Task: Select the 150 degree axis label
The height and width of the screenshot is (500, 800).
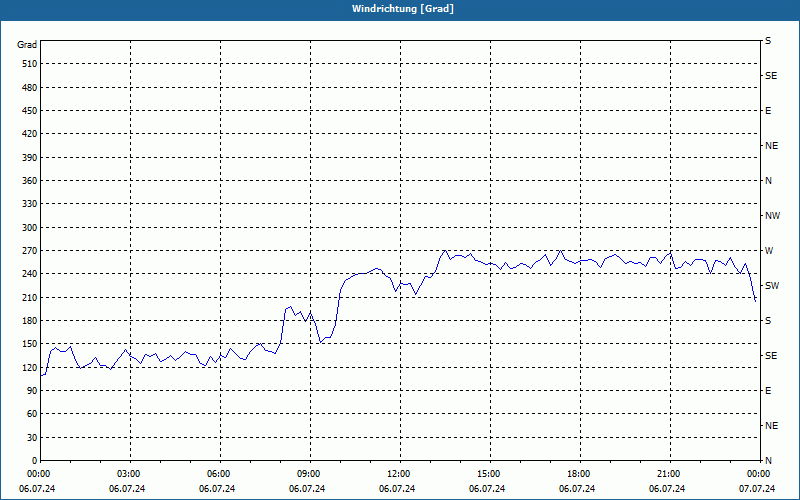Action: tap(30, 344)
